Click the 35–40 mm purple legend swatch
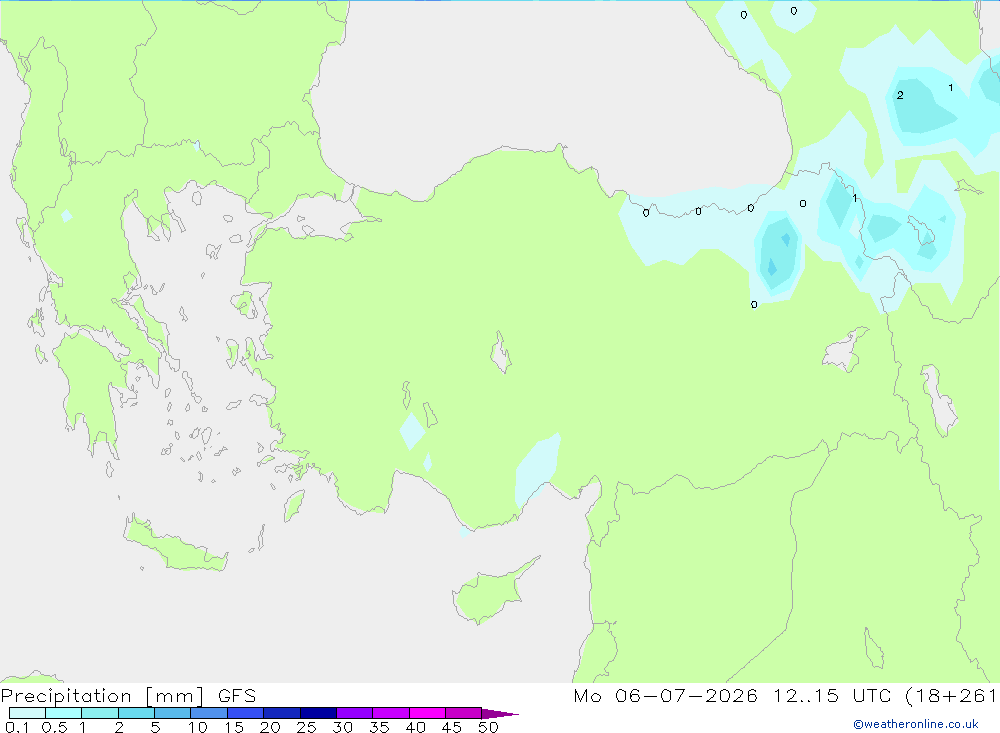This screenshot has width=1000, height=733. pyautogui.click(x=390, y=713)
